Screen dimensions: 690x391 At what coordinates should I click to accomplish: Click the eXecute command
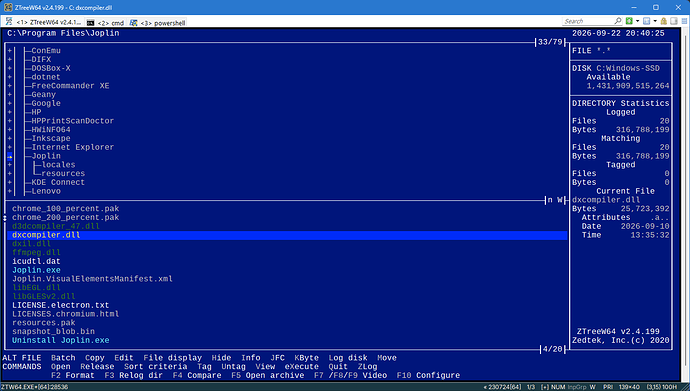tap(301, 366)
